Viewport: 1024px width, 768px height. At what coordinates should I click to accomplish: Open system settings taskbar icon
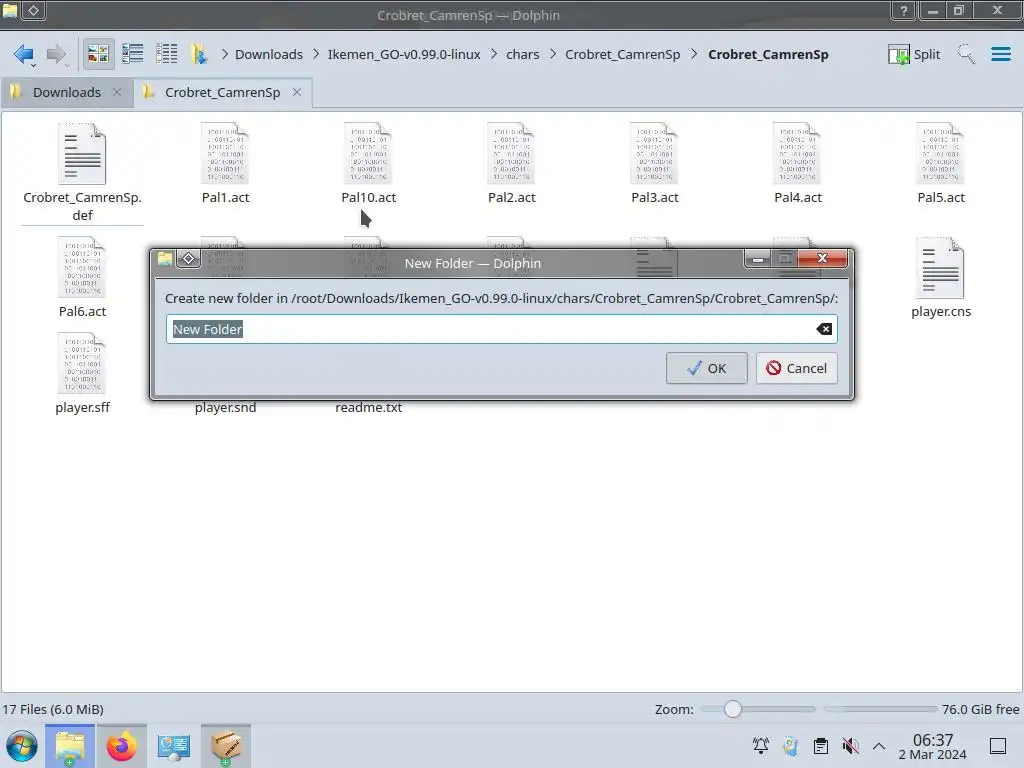tap(174, 746)
